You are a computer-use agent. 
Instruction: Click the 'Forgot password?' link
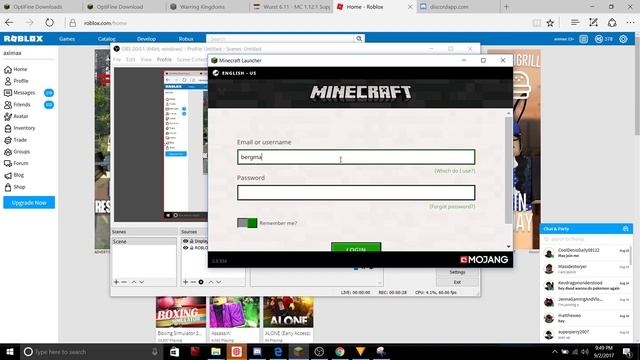pos(452,207)
